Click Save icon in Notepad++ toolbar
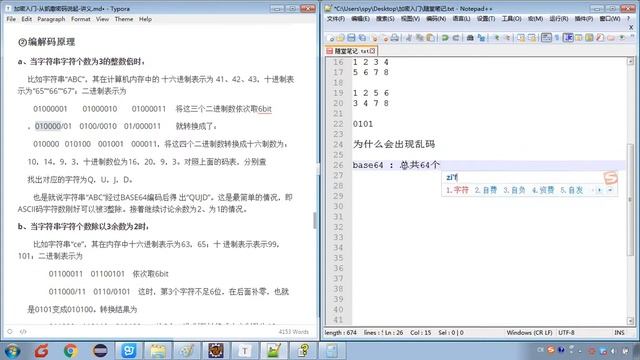This screenshot has width=640, height=360. [351, 38]
